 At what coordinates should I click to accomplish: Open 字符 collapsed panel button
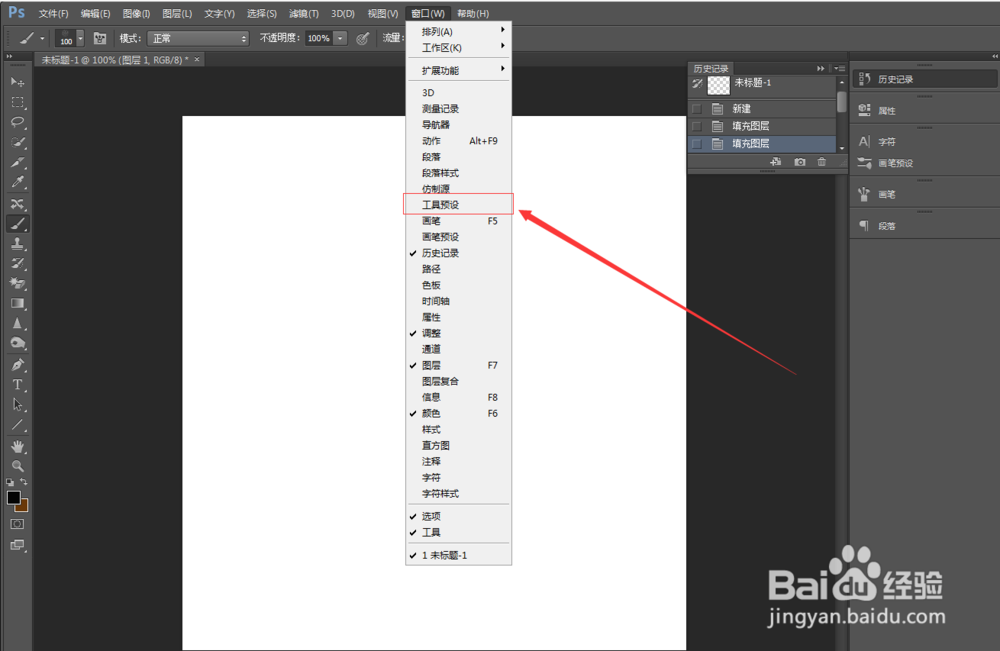click(925, 142)
